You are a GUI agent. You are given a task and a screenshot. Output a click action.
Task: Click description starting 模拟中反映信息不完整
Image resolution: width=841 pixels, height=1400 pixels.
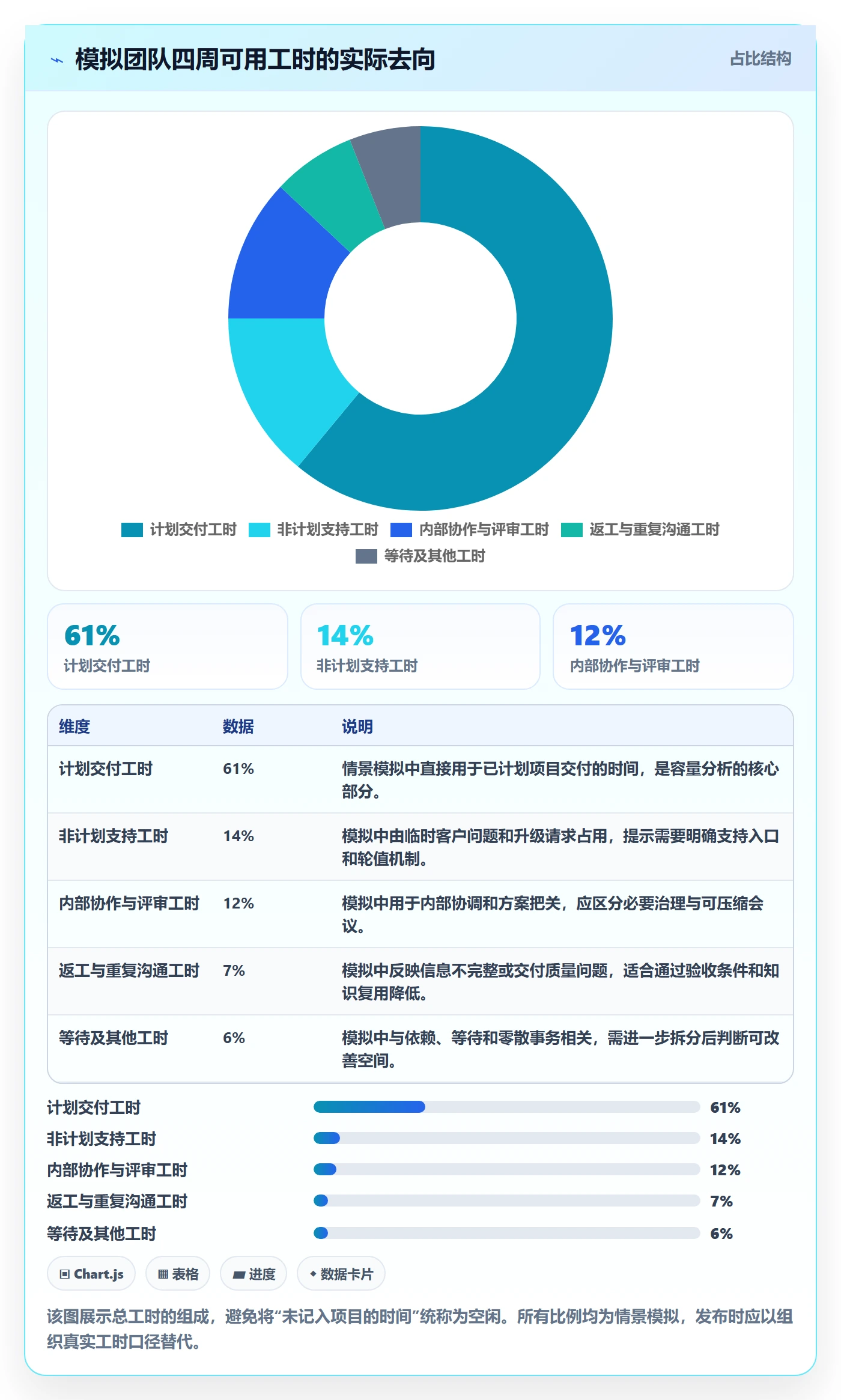pos(561,982)
